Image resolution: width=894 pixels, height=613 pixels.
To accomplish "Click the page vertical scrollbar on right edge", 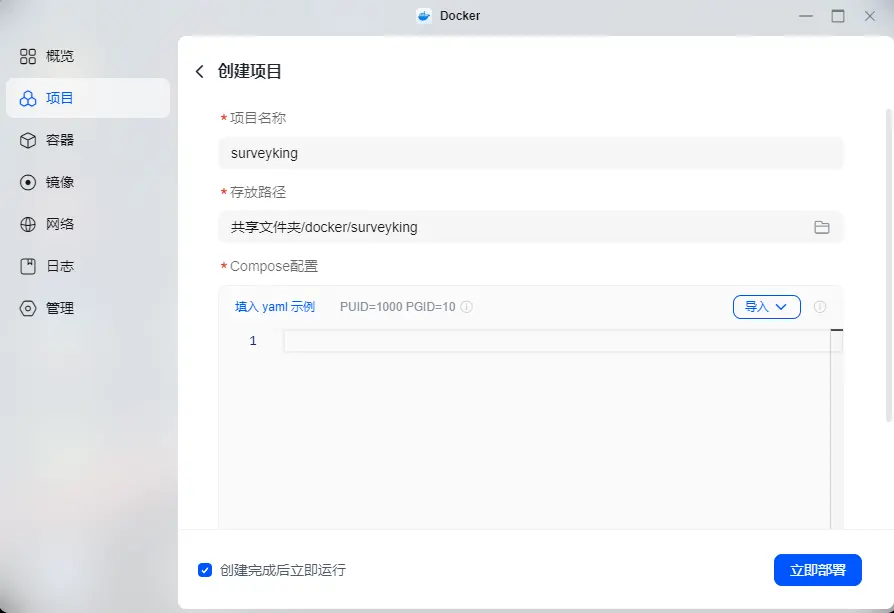I will coord(888,265).
